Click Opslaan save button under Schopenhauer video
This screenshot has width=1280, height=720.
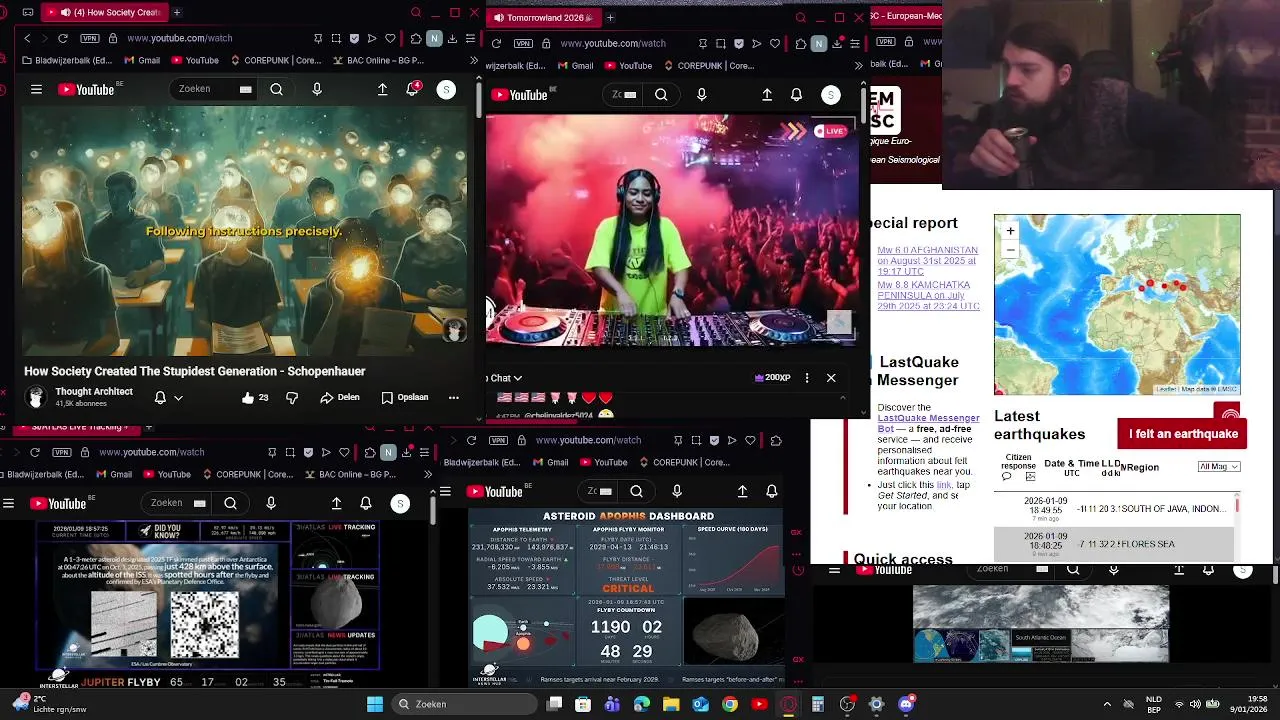pyautogui.click(x=405, y=397)
